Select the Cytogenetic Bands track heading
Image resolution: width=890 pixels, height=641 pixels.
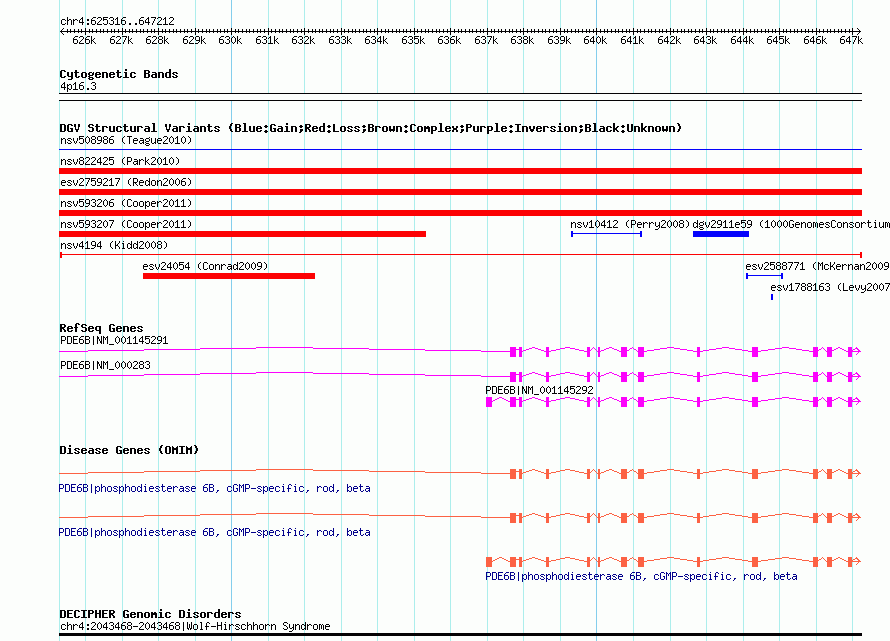pos(119,74)
